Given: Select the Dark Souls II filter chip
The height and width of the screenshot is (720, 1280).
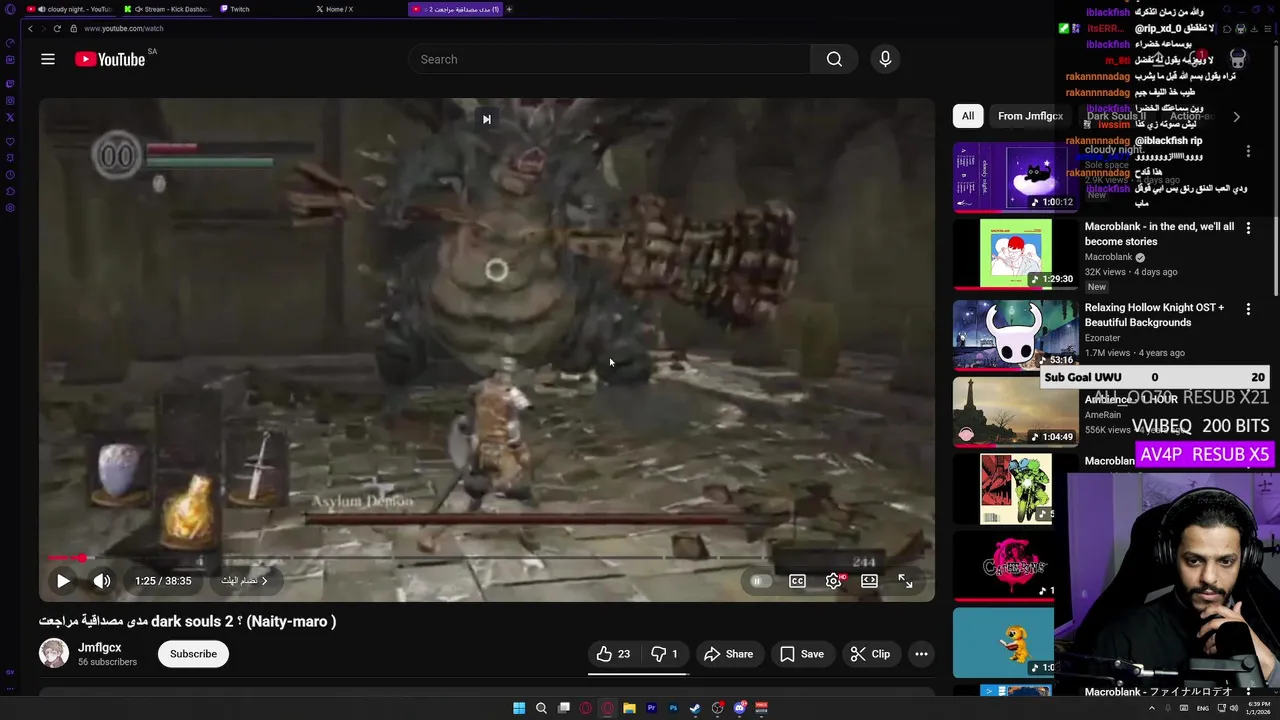Looking at the screenshot, I should 1116,116.
